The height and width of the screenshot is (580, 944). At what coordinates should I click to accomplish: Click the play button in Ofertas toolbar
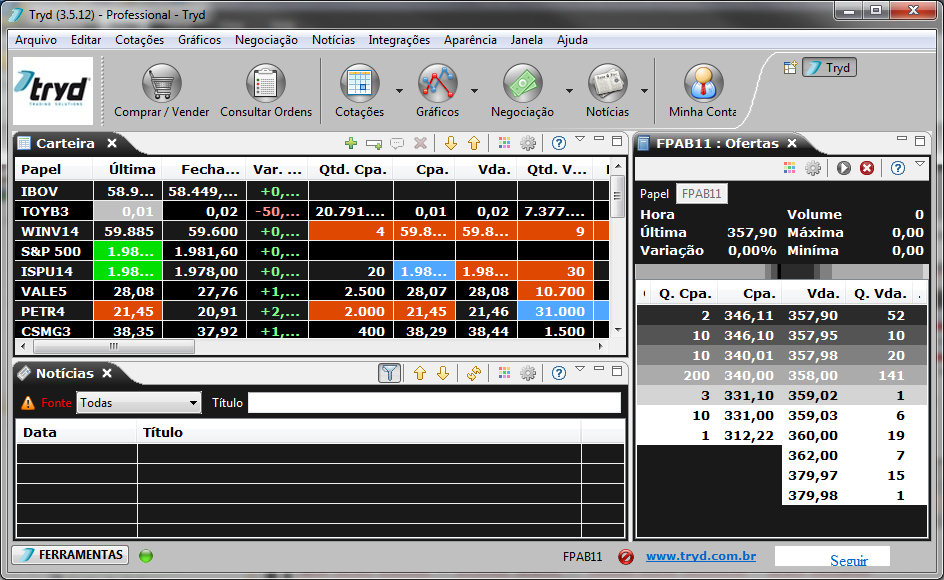point(843,168)
